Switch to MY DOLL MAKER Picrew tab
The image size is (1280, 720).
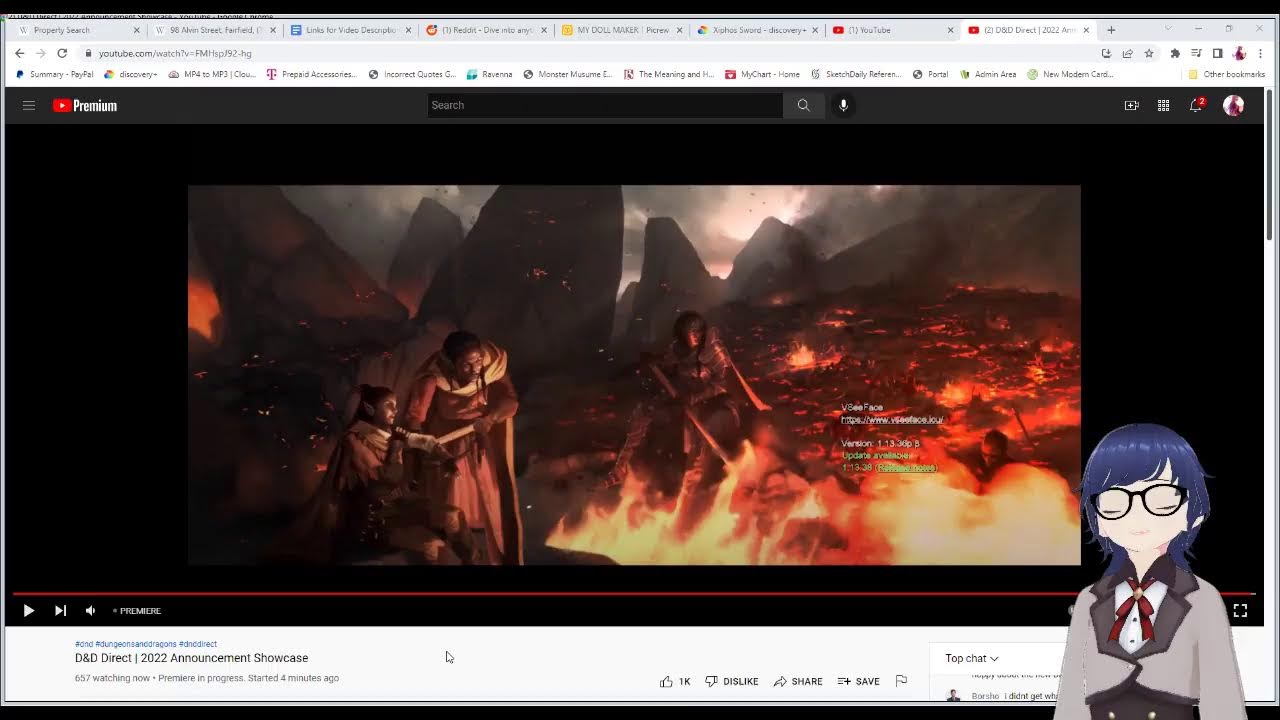coord(620,30)
